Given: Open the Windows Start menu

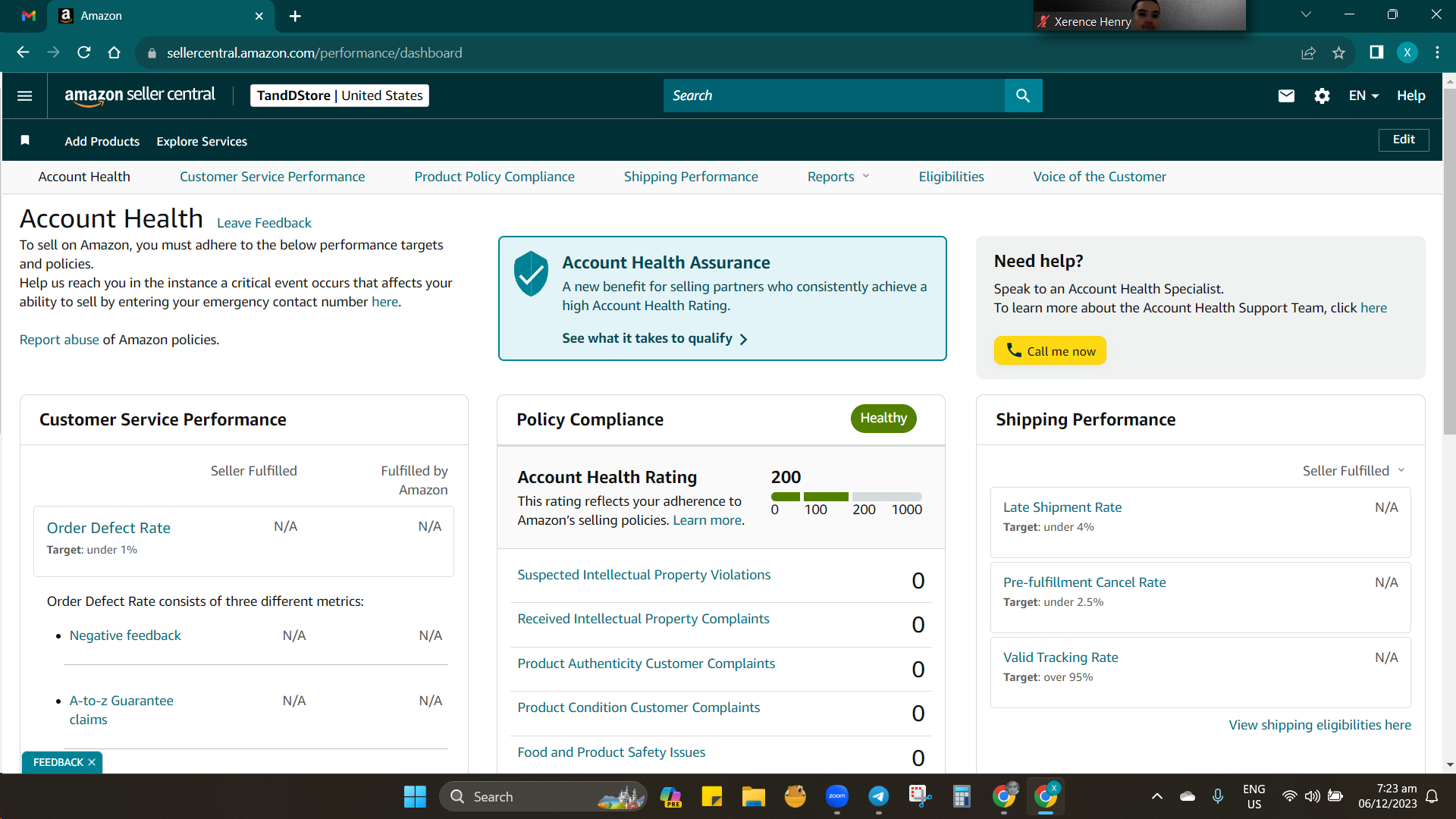Looking at the screenshot, I should [x=415, y=796].
